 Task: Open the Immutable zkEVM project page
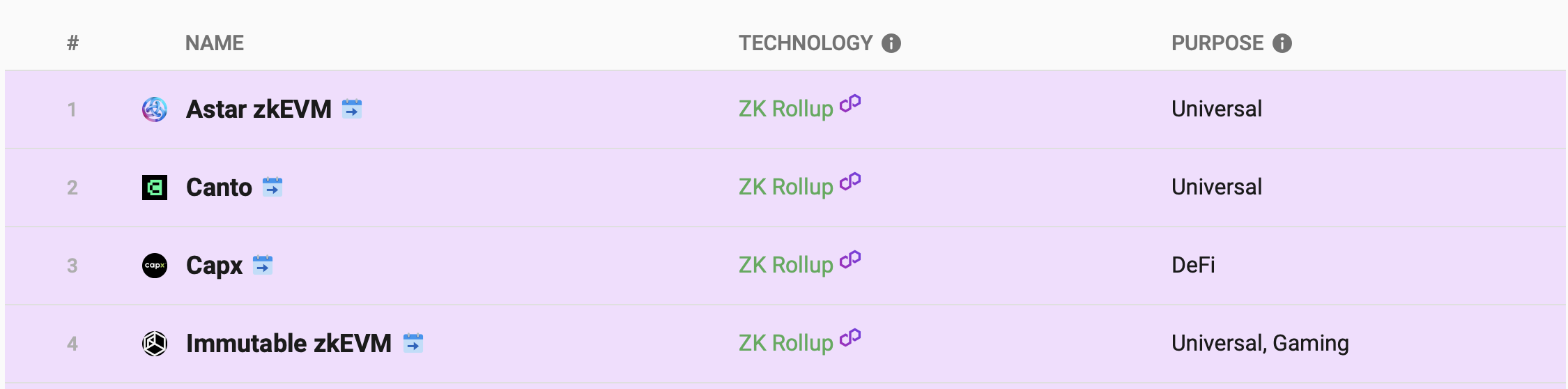pyautogui.click(x=289, y=344)
